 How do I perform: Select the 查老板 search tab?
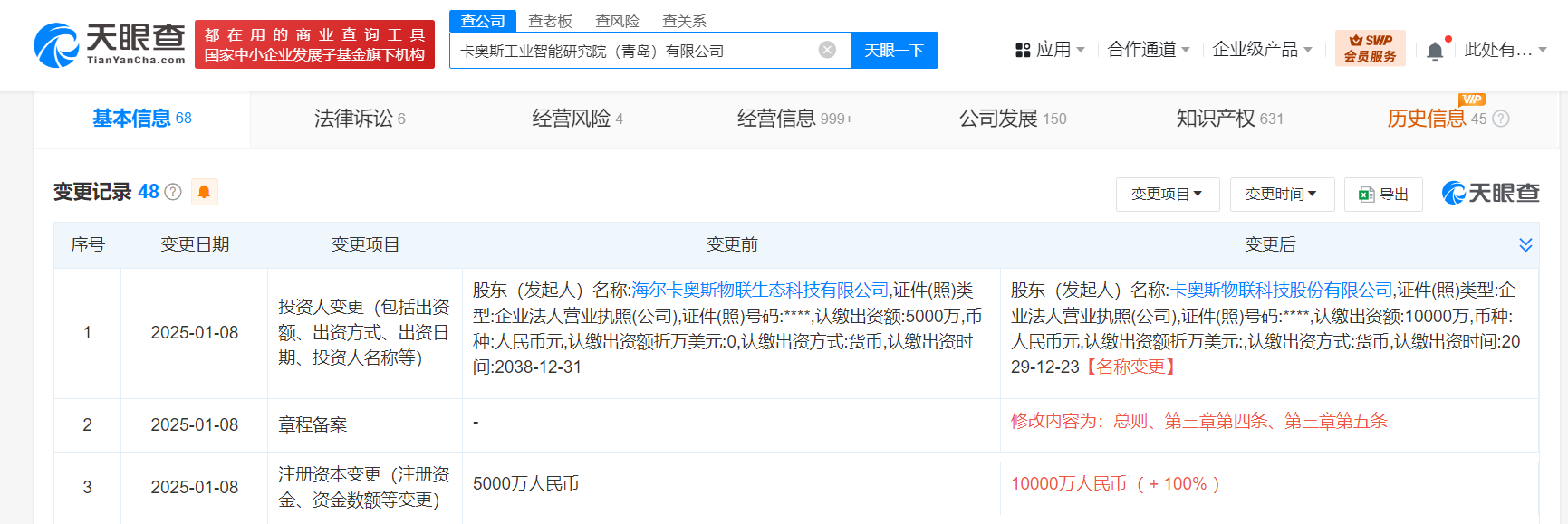click(x=550, y=21)
